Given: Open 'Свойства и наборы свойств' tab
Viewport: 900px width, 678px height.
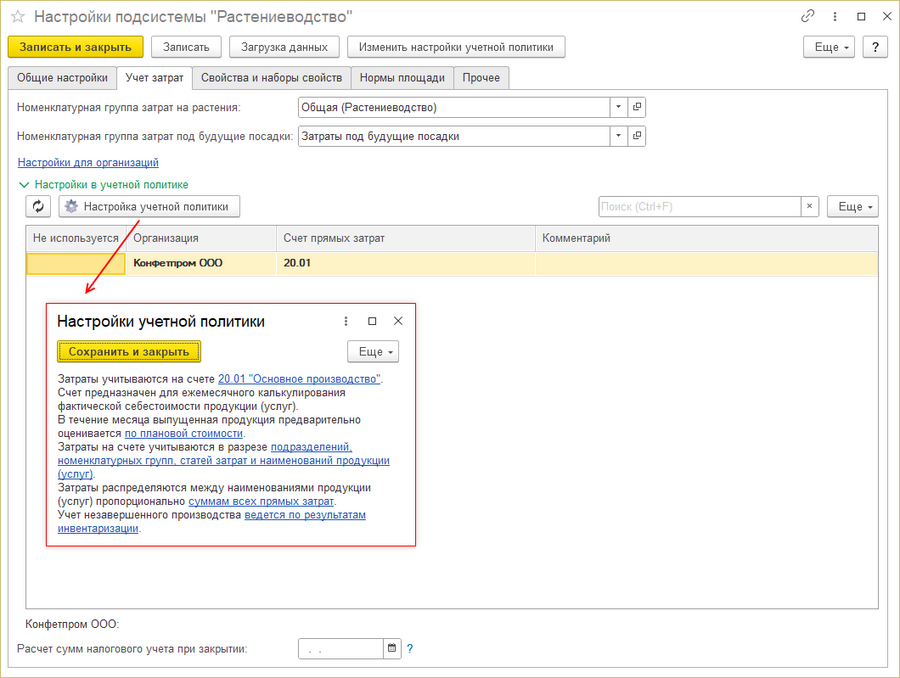Looking at the screenshot, I should (x=272, y=78).
